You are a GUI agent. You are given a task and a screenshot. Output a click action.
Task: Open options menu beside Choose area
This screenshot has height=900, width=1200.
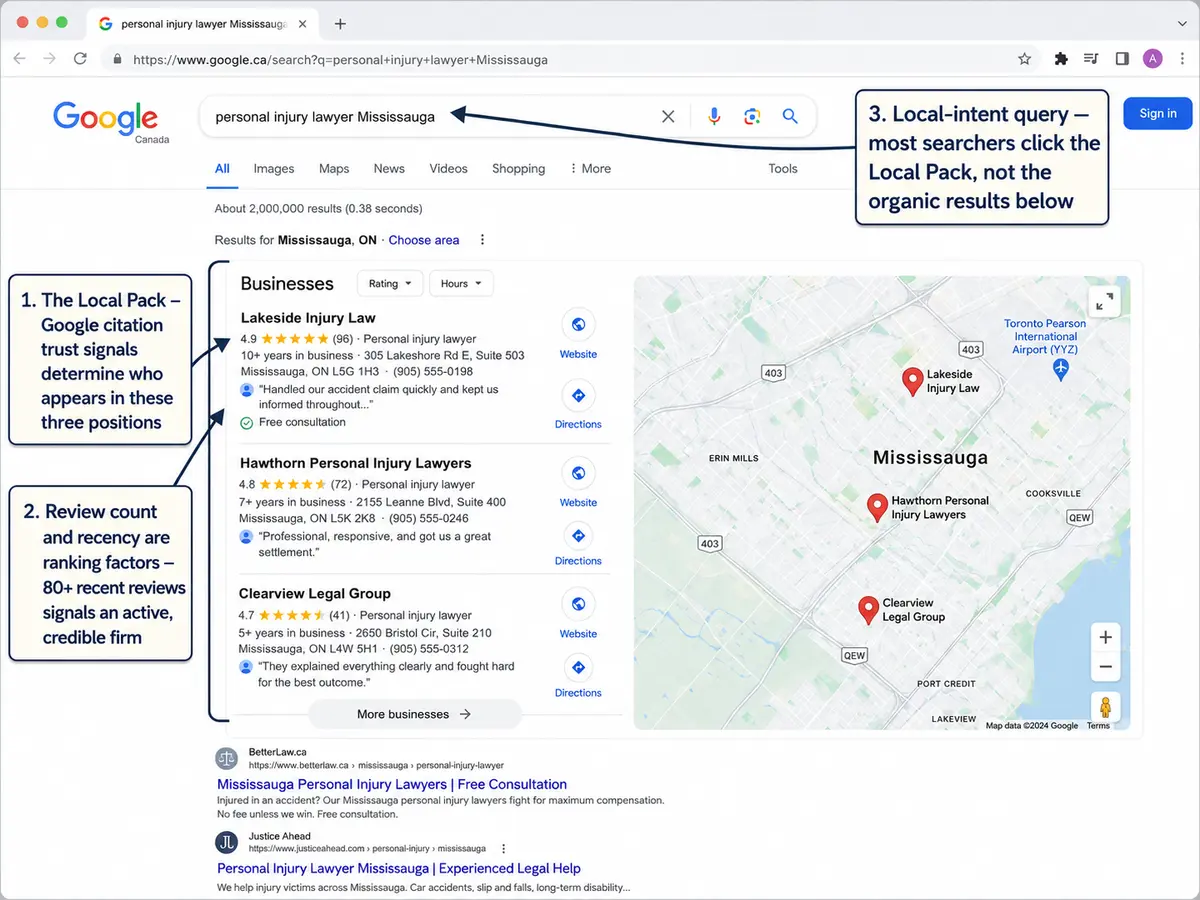tap(483, 240)
